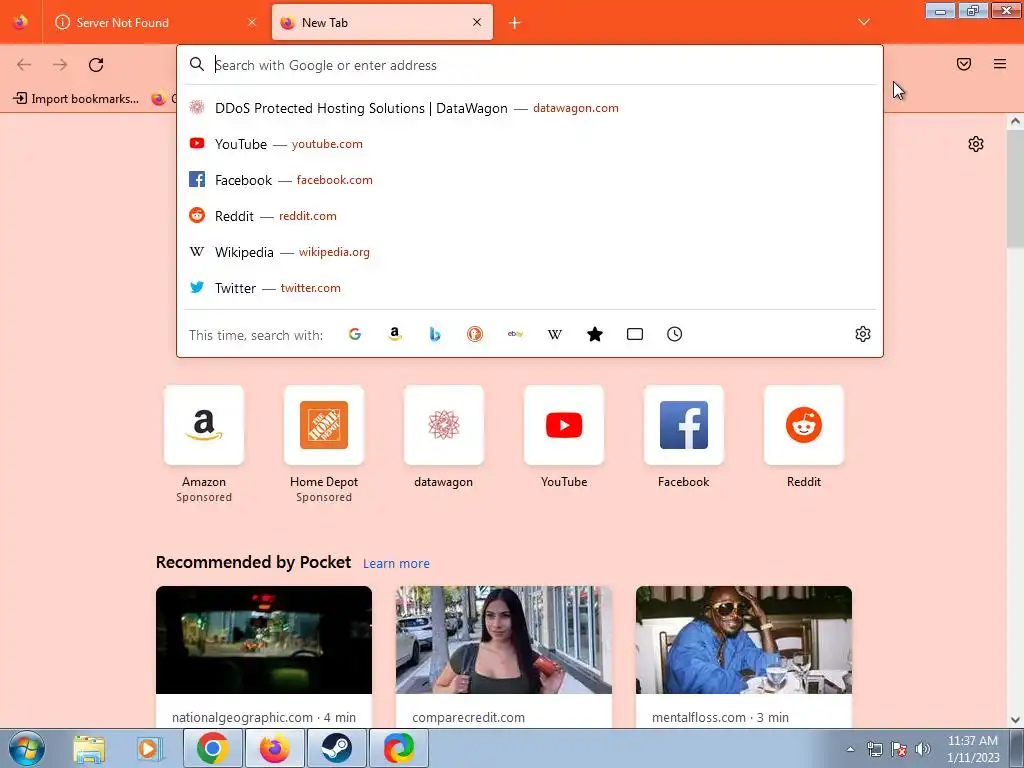Viewport: 1024px width, 768px height.
Task: Open the volume speaker tray icon
Action: click(923, 749)
